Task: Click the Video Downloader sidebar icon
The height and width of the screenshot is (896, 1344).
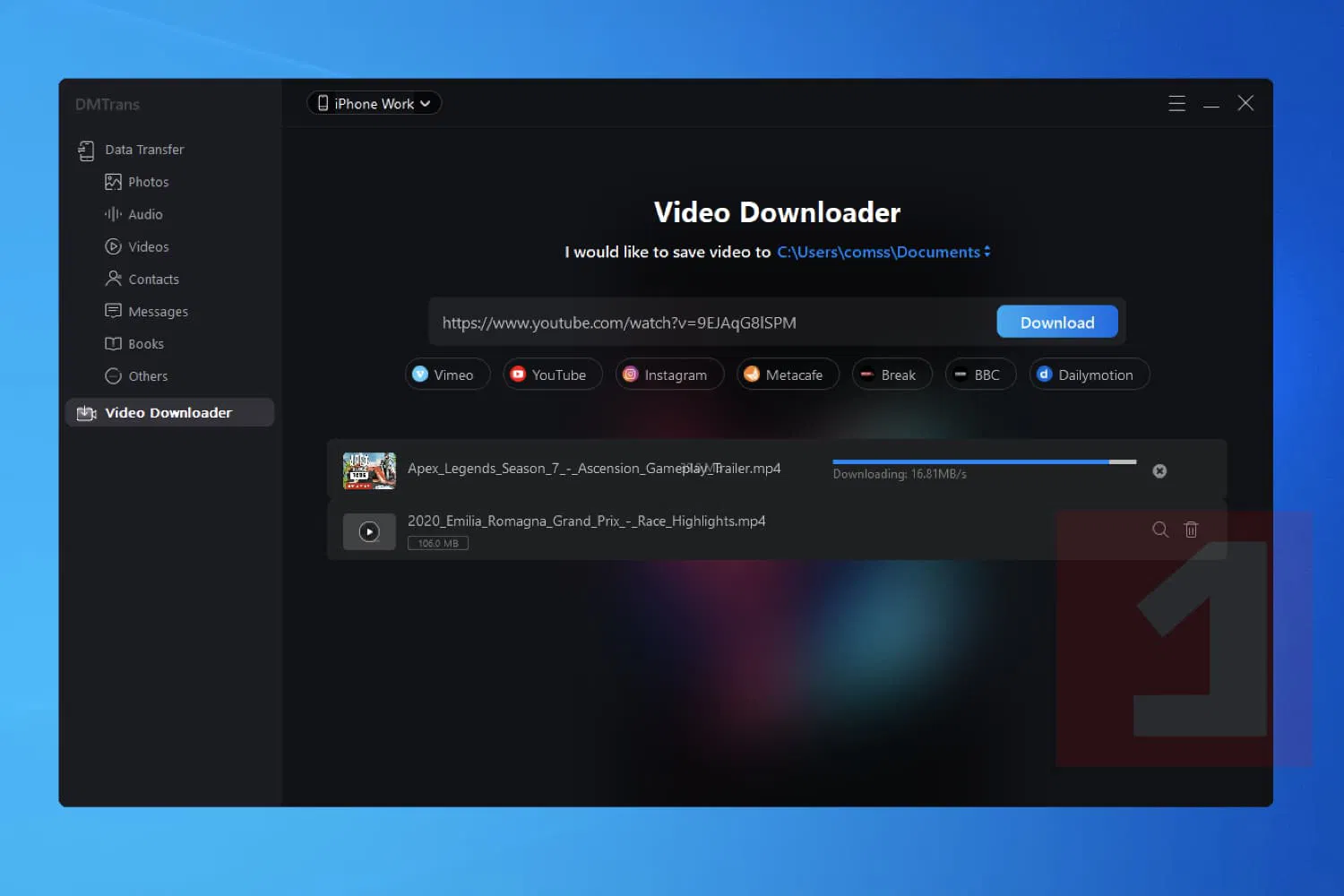Action: point(86,413)
